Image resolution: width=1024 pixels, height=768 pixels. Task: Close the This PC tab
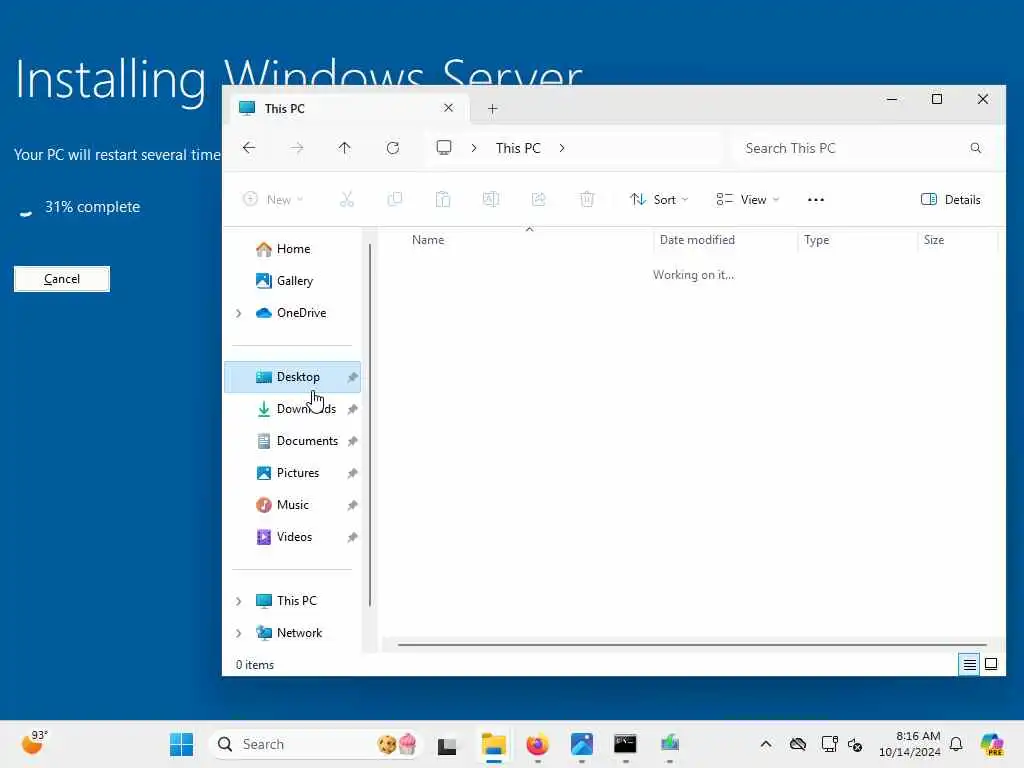pos(448,108)
